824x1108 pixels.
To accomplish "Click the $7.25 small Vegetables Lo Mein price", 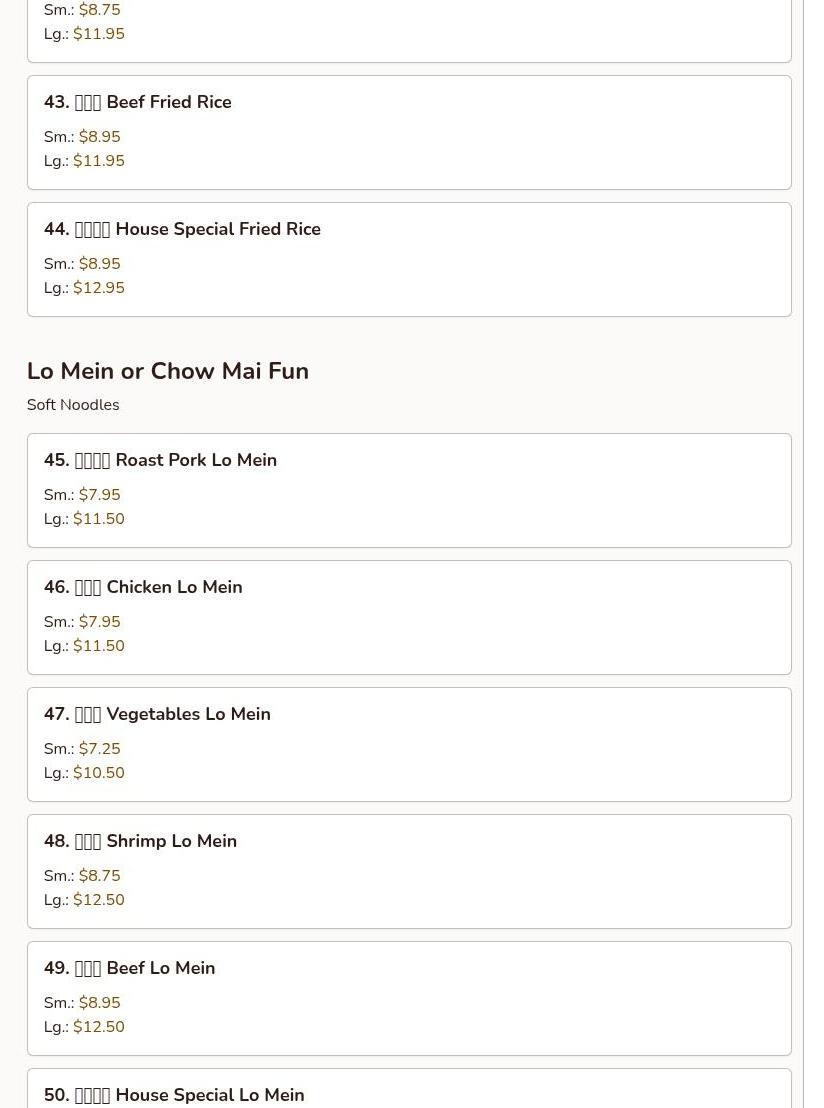I will [x=99, y=749].
